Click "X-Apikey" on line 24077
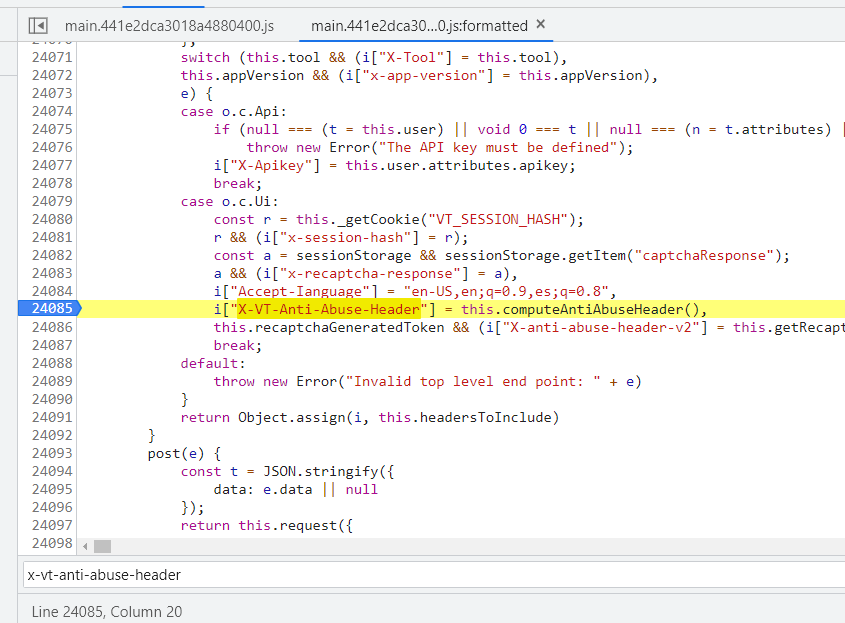This screenshot has width=845, height=623. coord(271,165)
